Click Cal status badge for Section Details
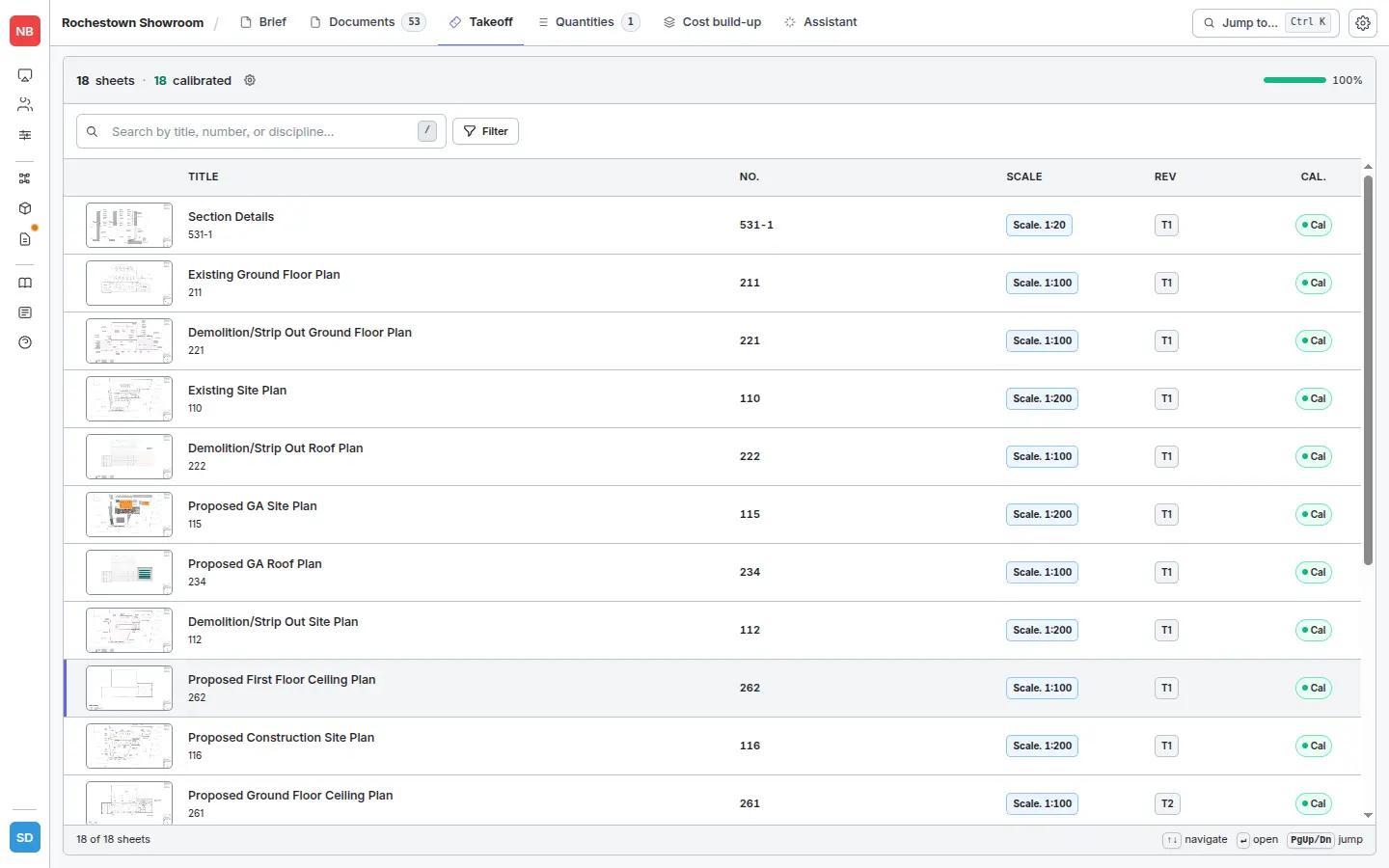 pyautogui.click(x=1313, y=225)
